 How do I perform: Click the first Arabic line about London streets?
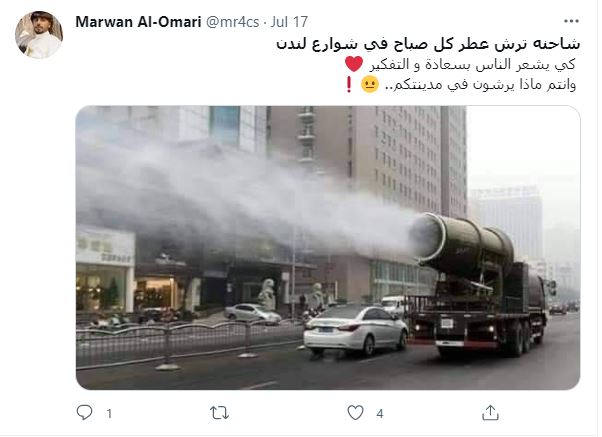pyautogui.click(x=428, y=44)
